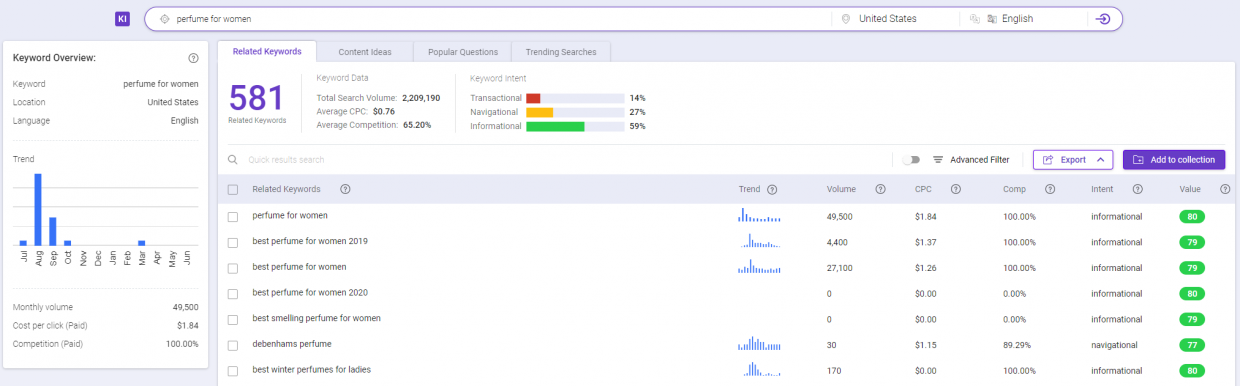Click the KI logo icon
1240x386 pixels.
pos(122,19)
